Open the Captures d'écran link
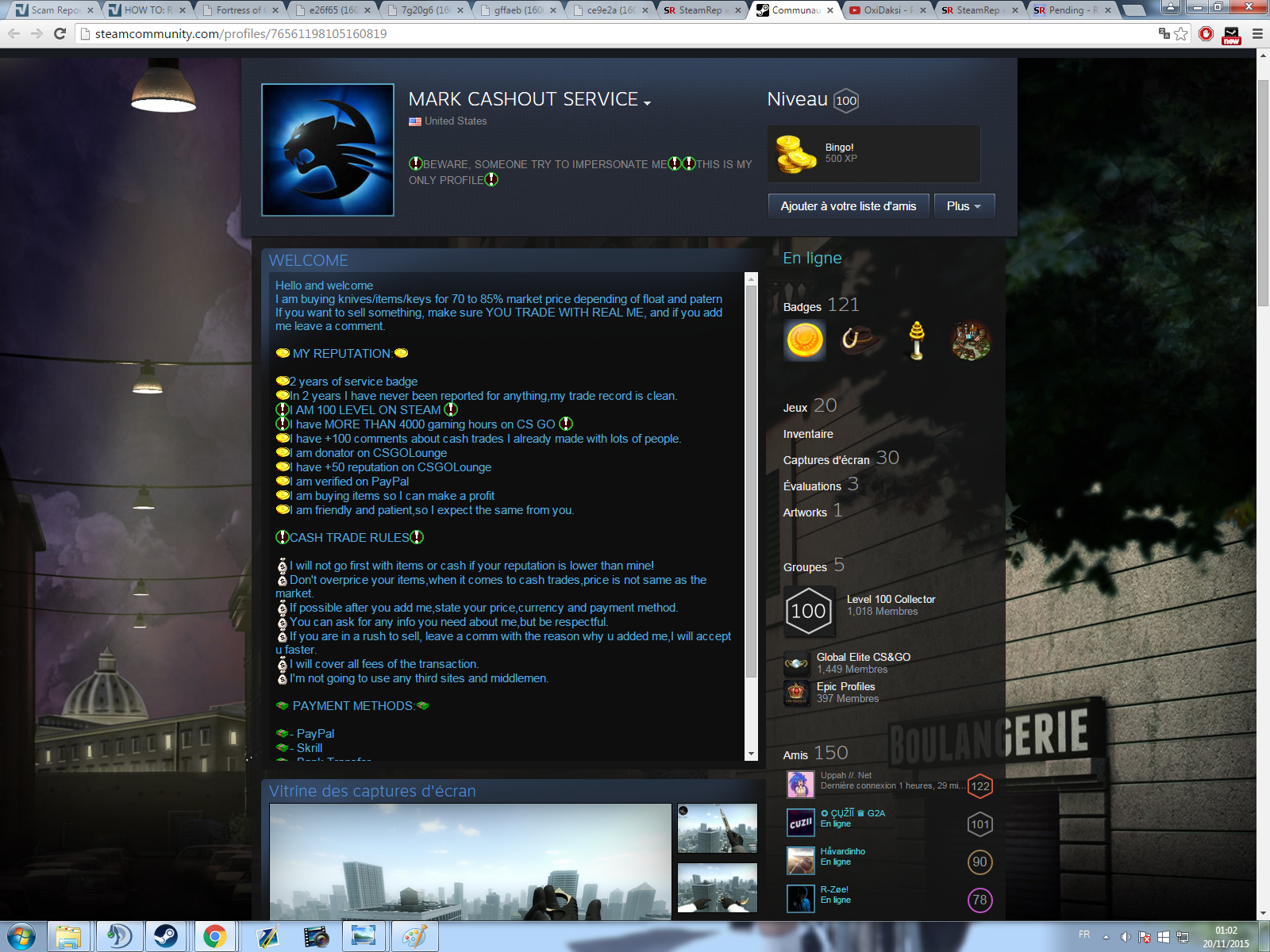The height and width of the screenshot is (952, 1270). coord(826,460)
